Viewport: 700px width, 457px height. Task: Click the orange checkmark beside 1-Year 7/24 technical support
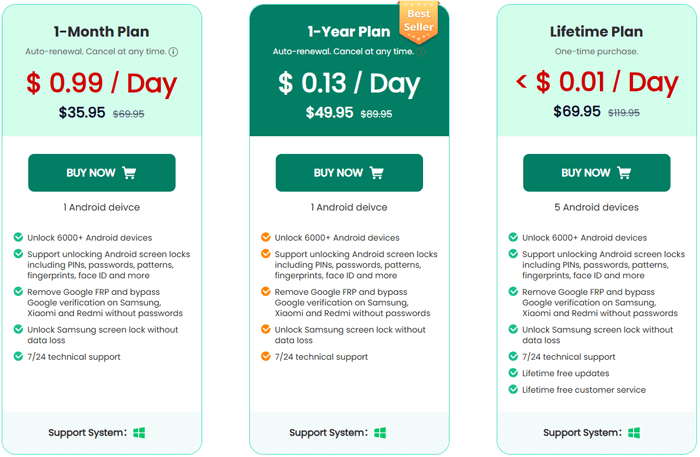click(x=266, y=356)
